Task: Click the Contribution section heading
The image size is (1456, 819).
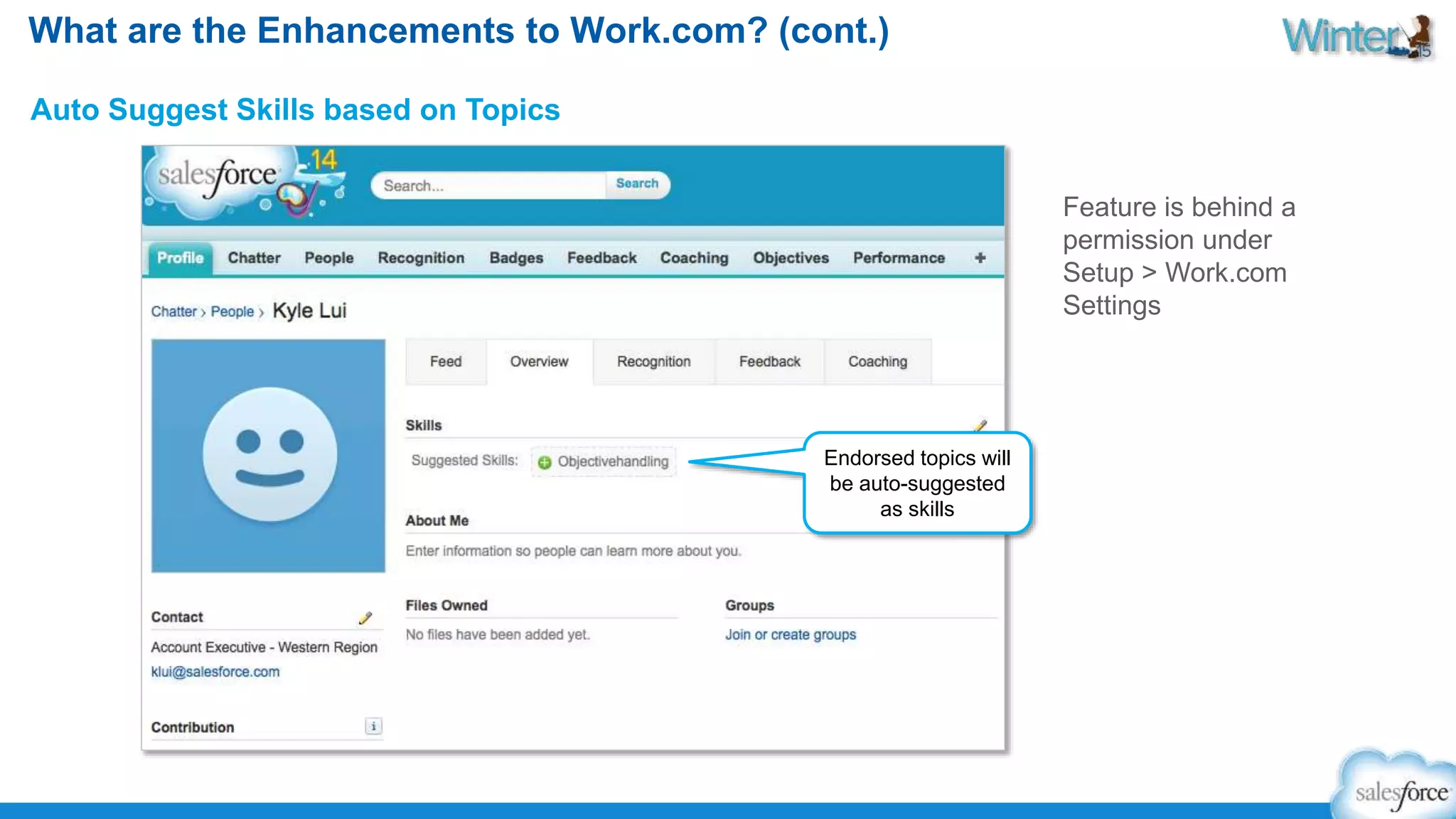Action: pyautogui.click(x=192, y=727)
